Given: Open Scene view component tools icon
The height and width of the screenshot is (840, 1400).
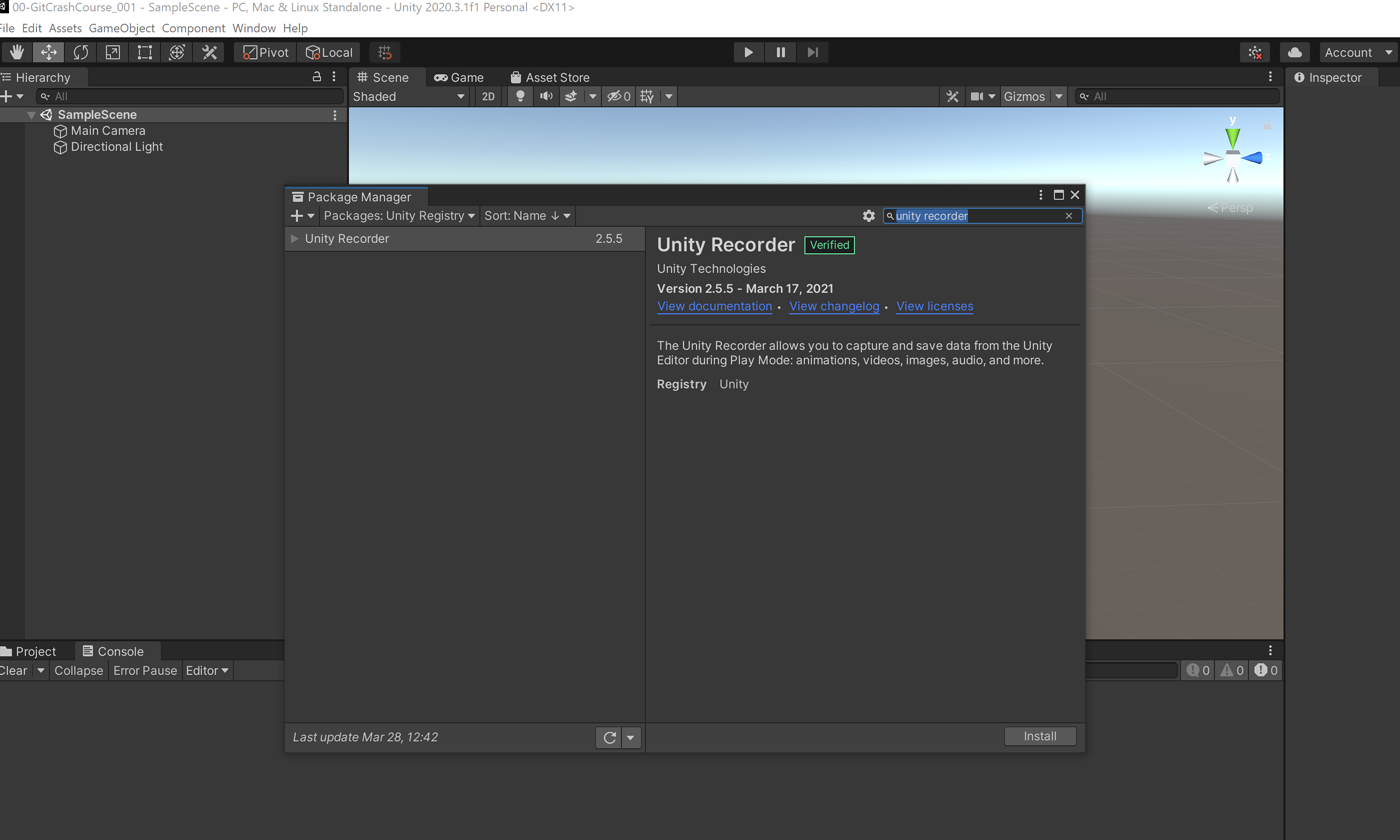Looking at the screenshot, I should pyautogui.click(x=952, y=96).
